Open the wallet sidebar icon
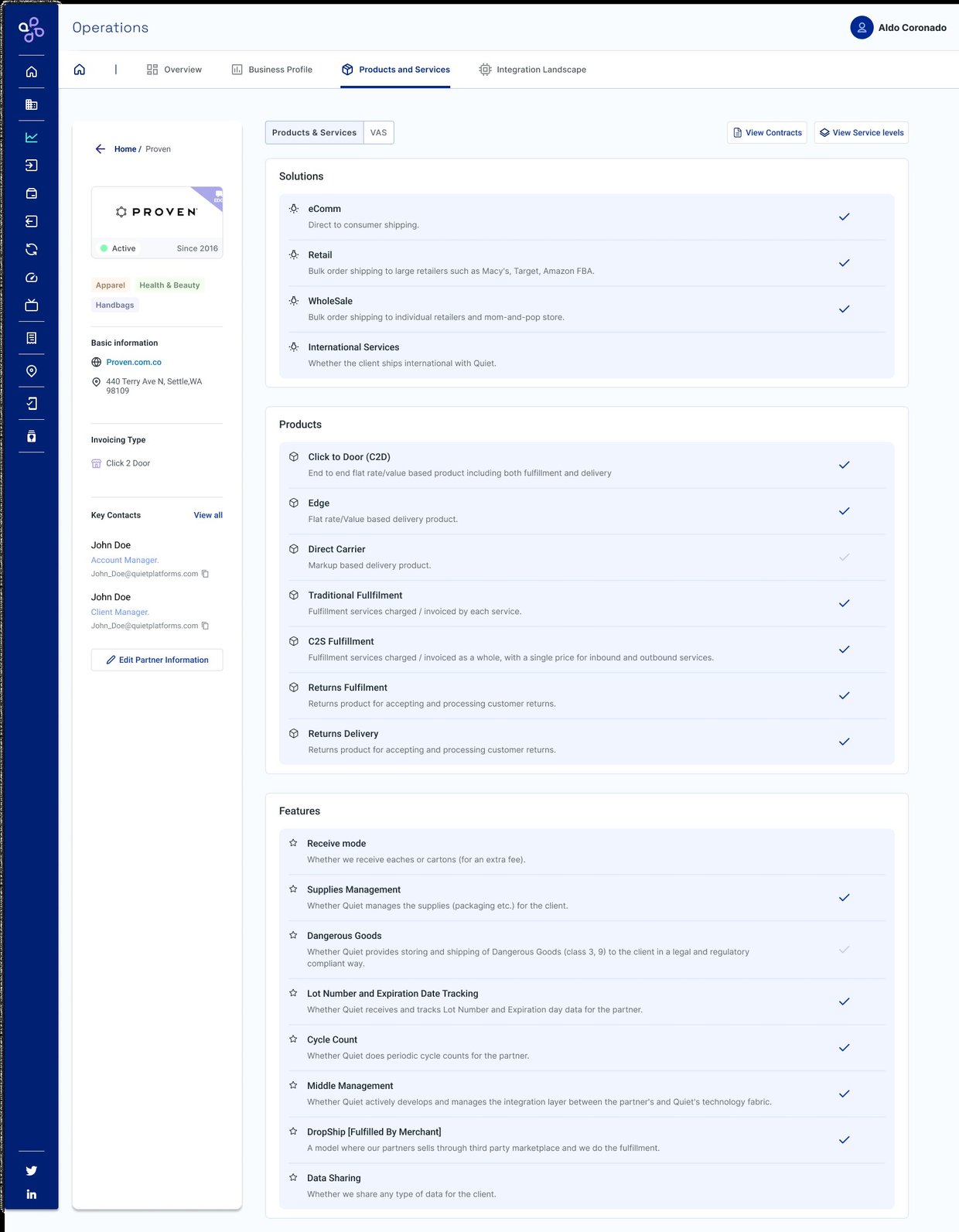Viewport: 959px width, 1232px height. (32, 193)
